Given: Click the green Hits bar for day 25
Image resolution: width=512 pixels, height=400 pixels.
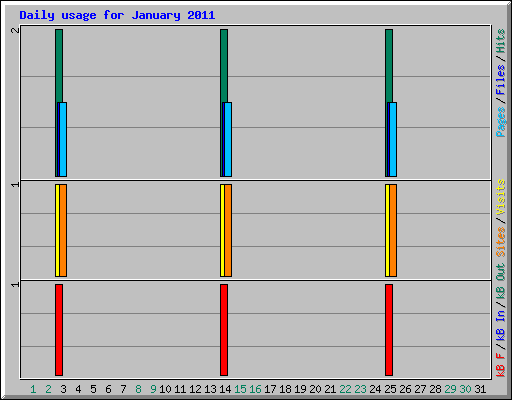Looking at the screenshot, I should (389, 66).
